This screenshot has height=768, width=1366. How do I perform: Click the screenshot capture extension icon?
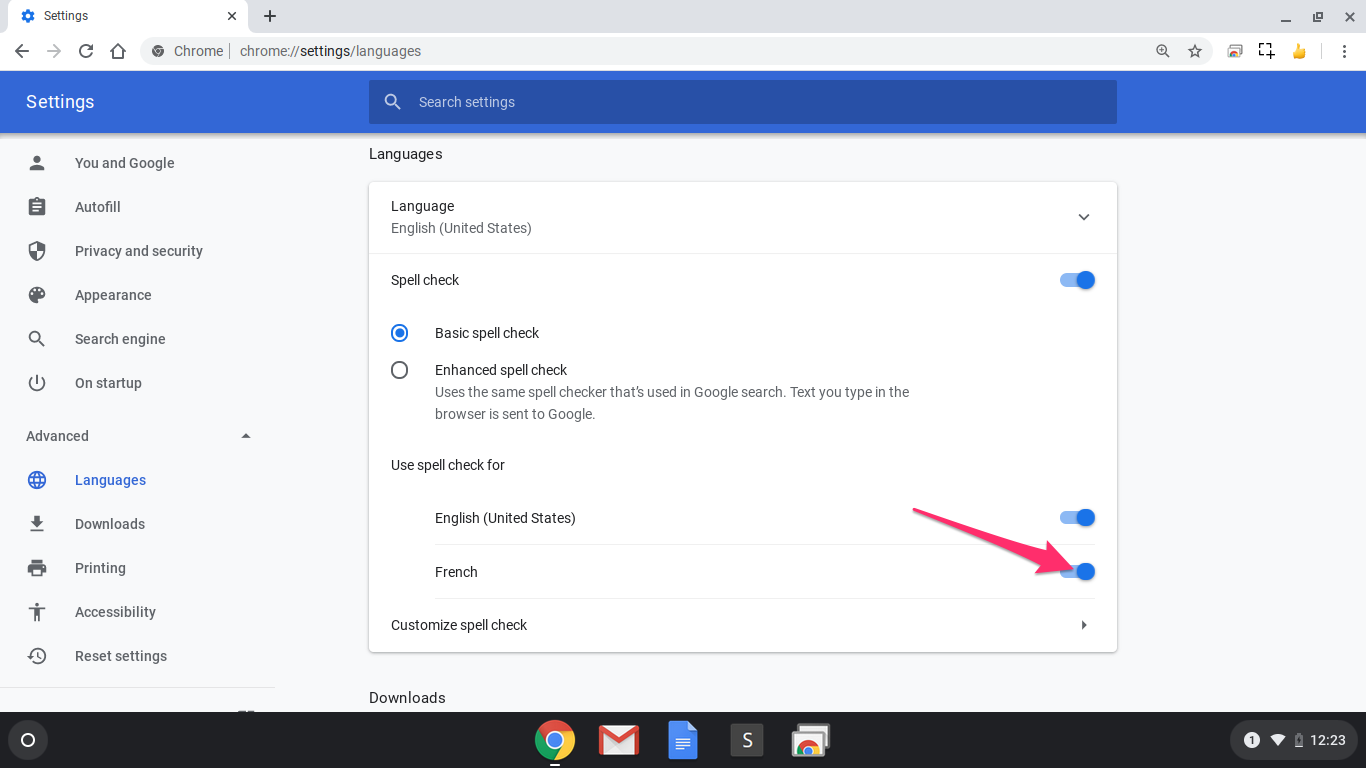pos(1267,51)
